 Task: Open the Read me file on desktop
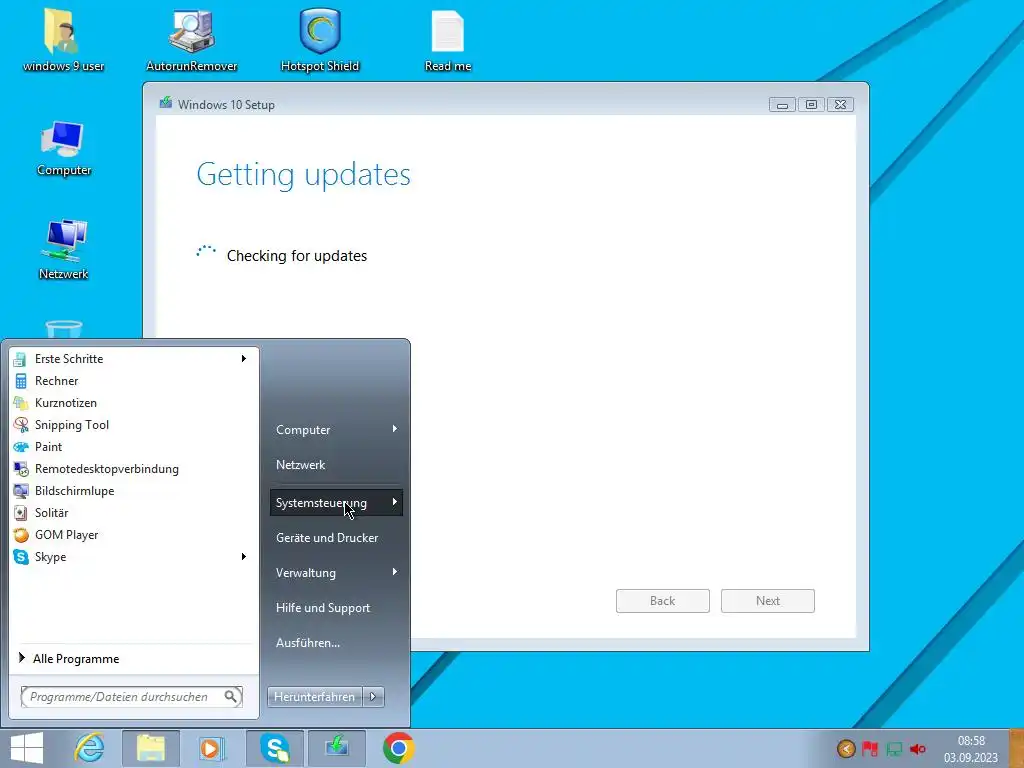[x=448, y=40]
